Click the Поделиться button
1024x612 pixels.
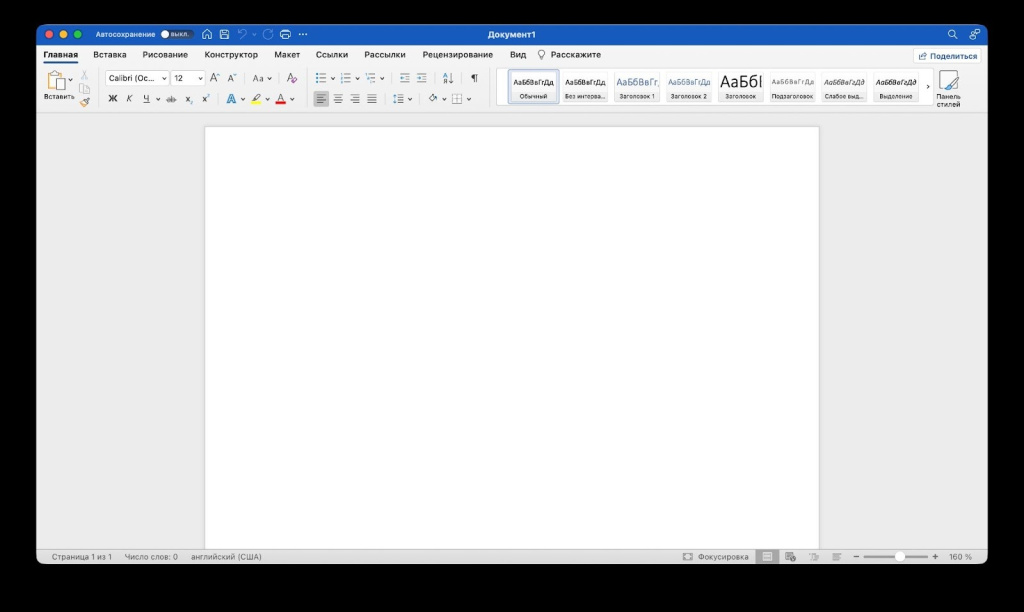click(947, 56)
